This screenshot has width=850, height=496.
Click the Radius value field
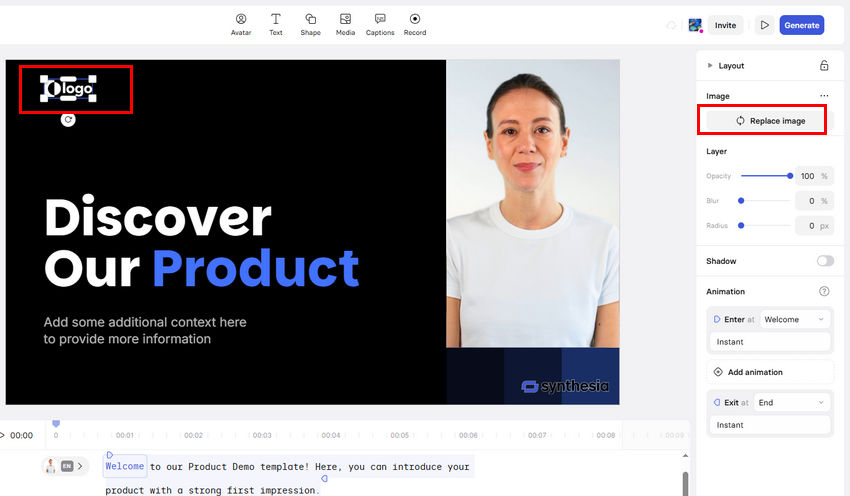click(814, 226)
